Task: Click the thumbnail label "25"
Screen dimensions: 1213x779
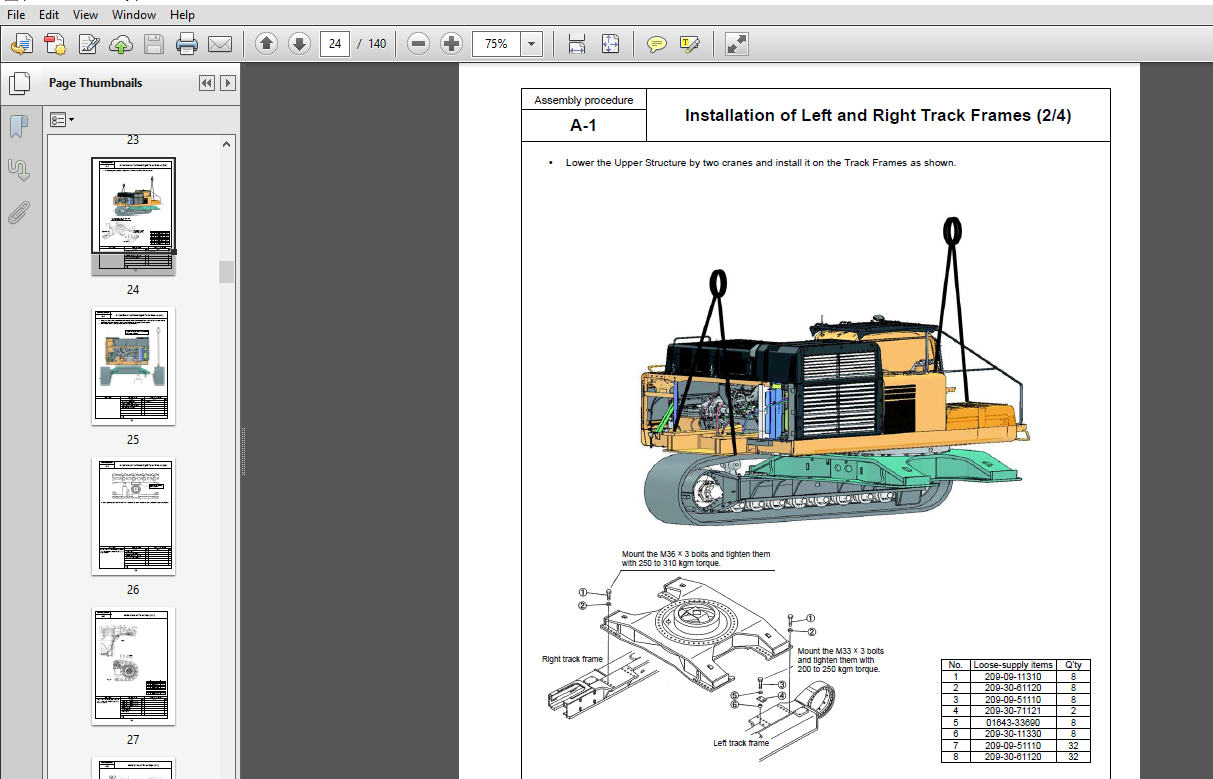Action: tap(133, 440)
